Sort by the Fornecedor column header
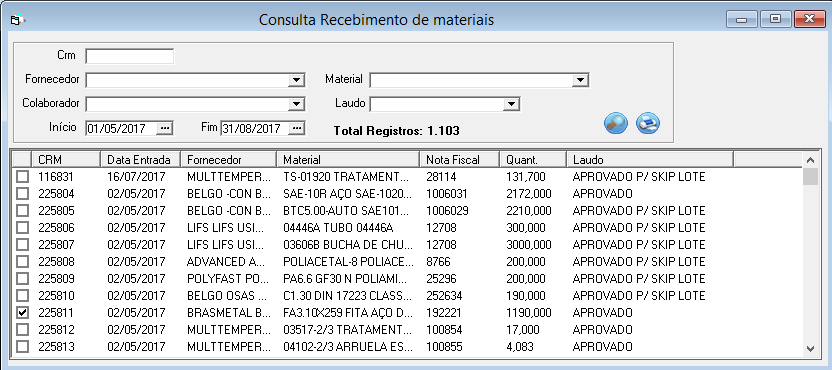832x370 pixels. (x=228, y=159)
